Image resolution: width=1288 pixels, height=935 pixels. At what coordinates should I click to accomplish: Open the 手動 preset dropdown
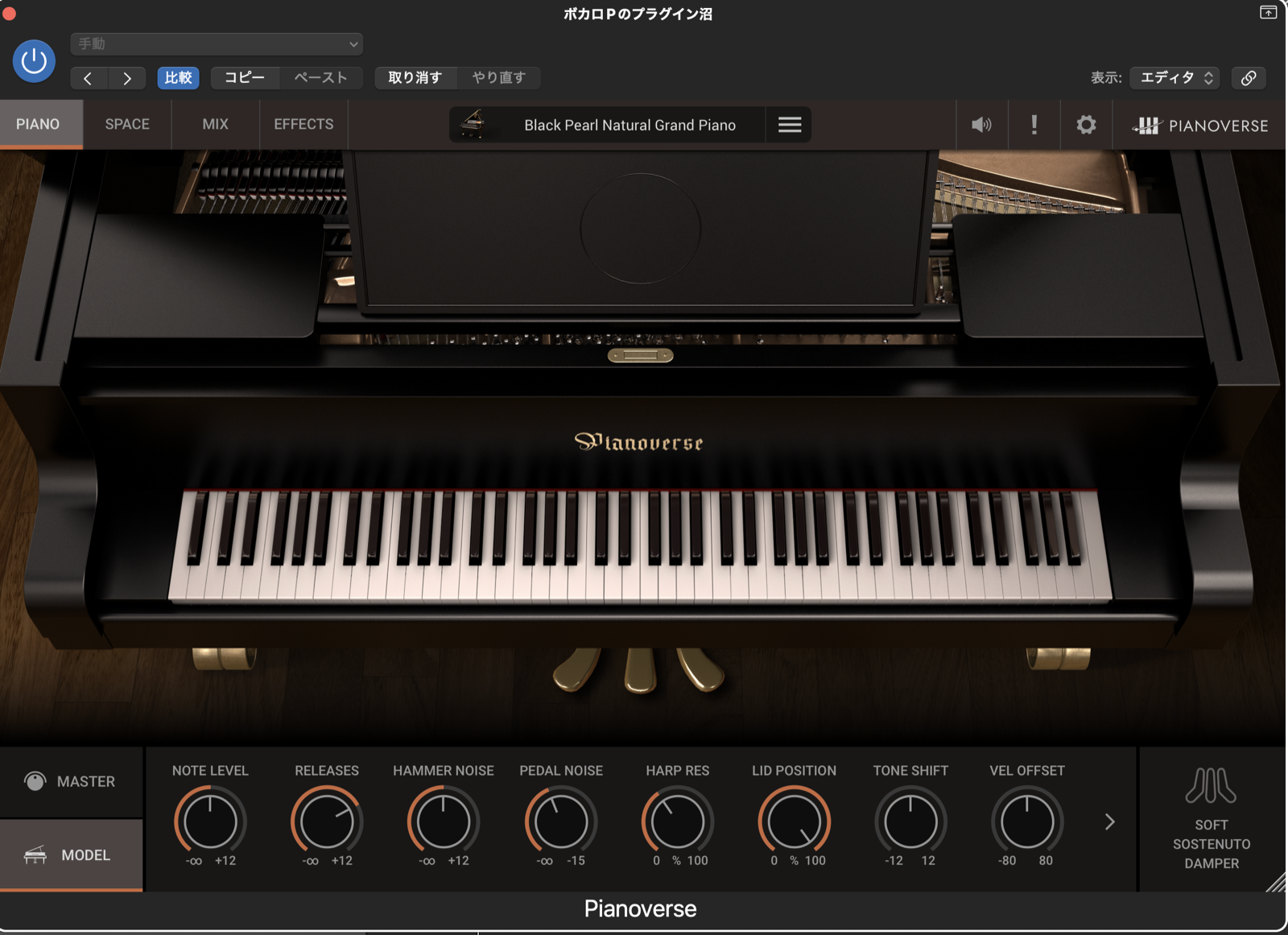coord(217,43)
